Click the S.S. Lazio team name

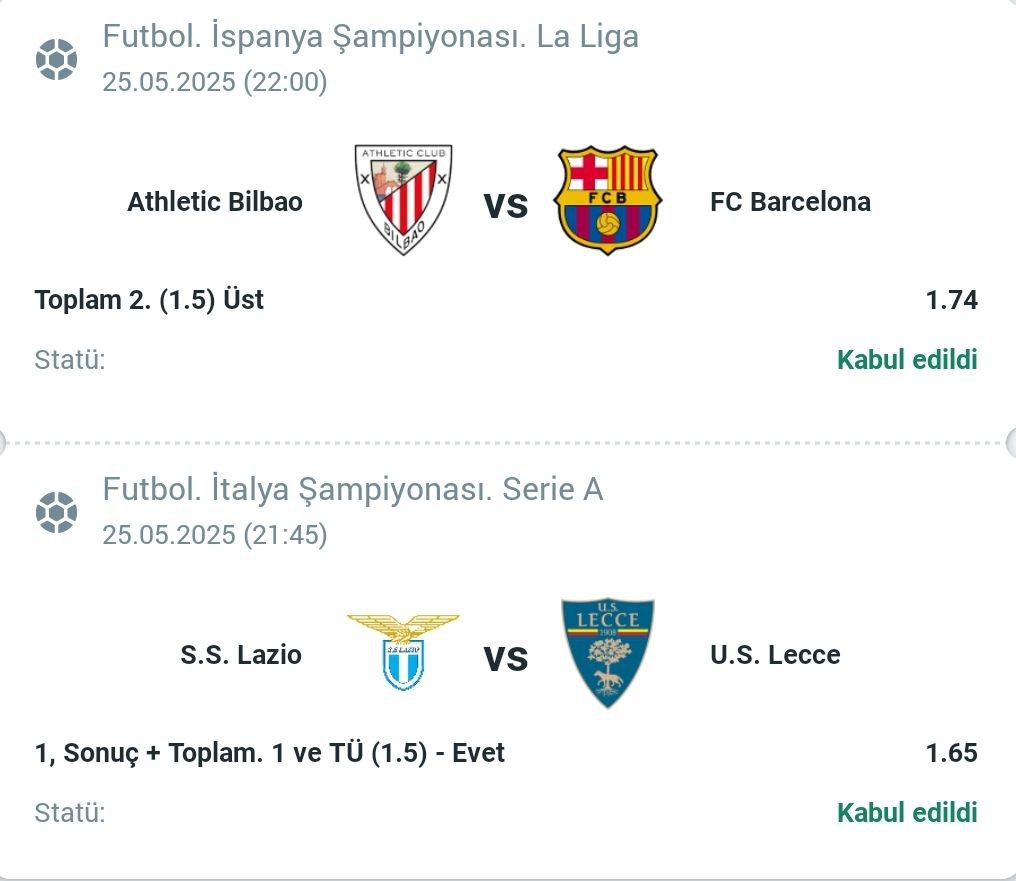click(x=241, y=654)
